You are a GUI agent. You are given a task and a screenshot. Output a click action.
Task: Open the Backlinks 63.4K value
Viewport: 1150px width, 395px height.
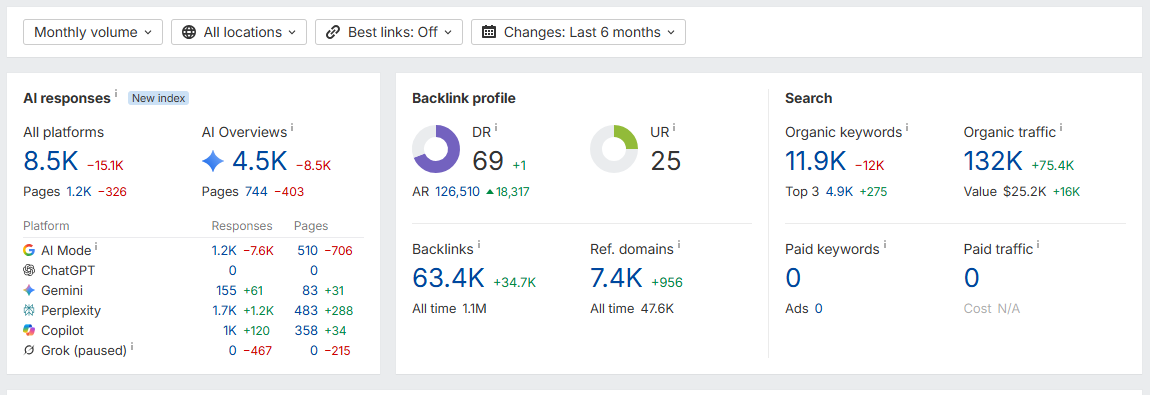[449, 278]
